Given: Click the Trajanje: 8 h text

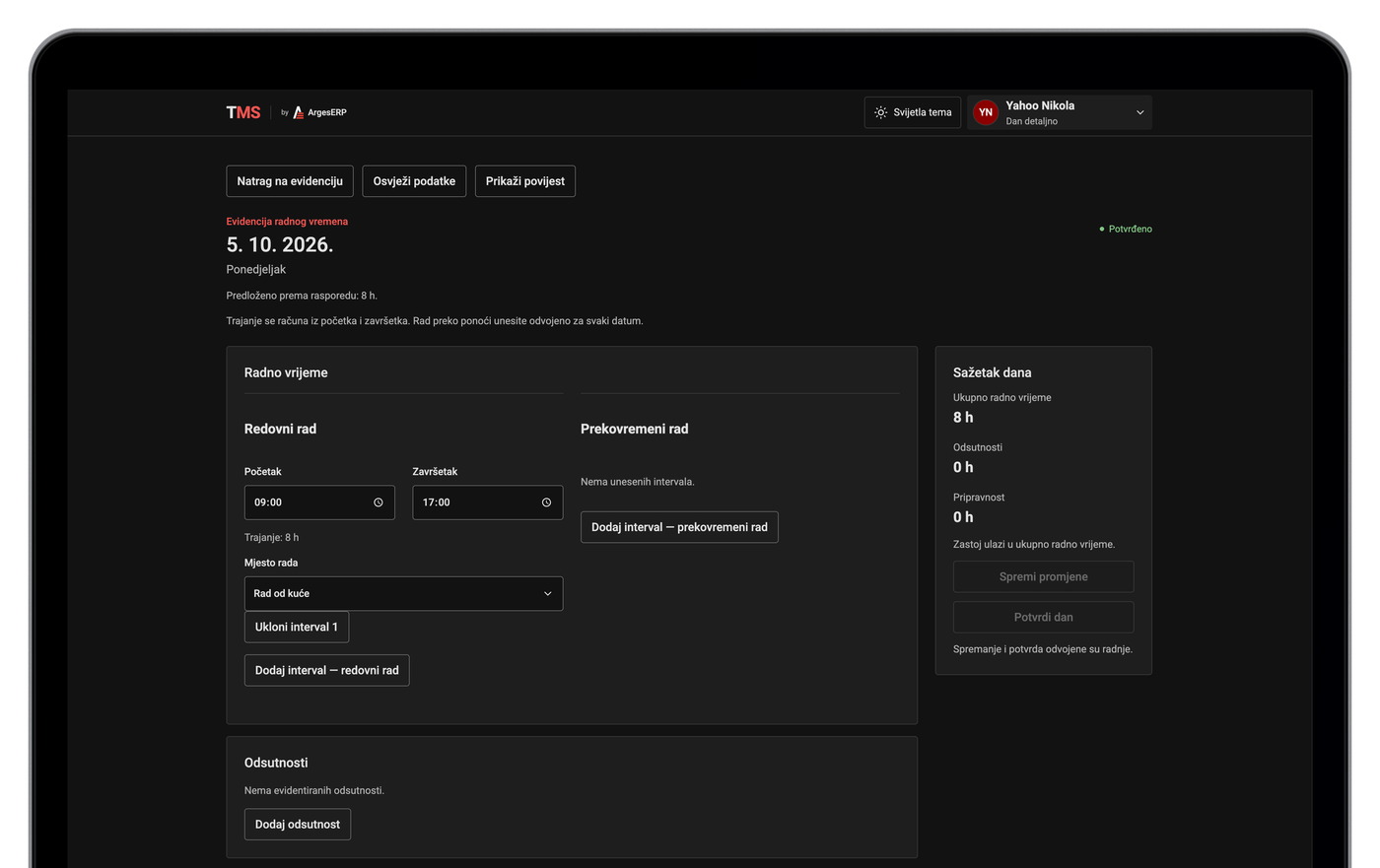Looking at the screenshot, I should tap(271, 537).
